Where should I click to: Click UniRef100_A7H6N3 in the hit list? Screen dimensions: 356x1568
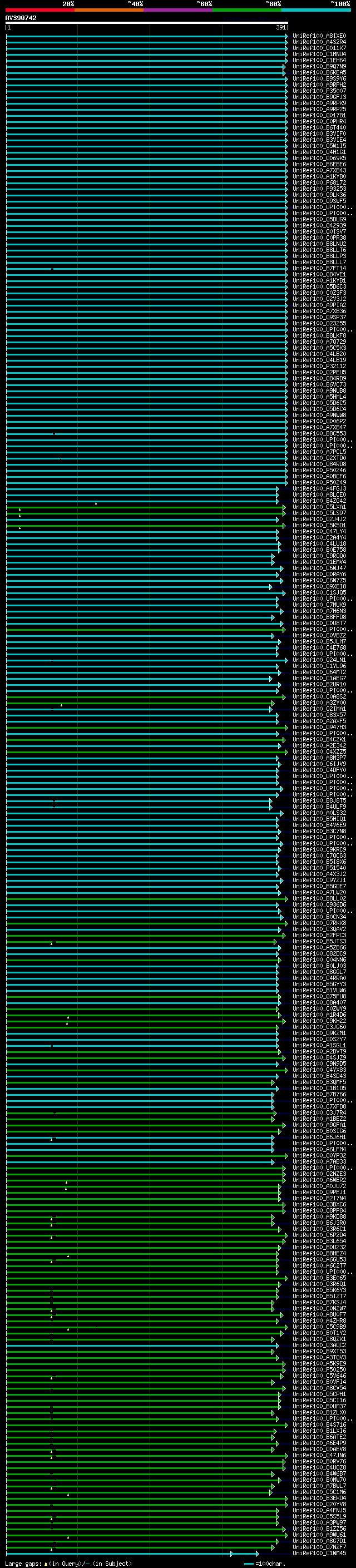pos(319,611)
